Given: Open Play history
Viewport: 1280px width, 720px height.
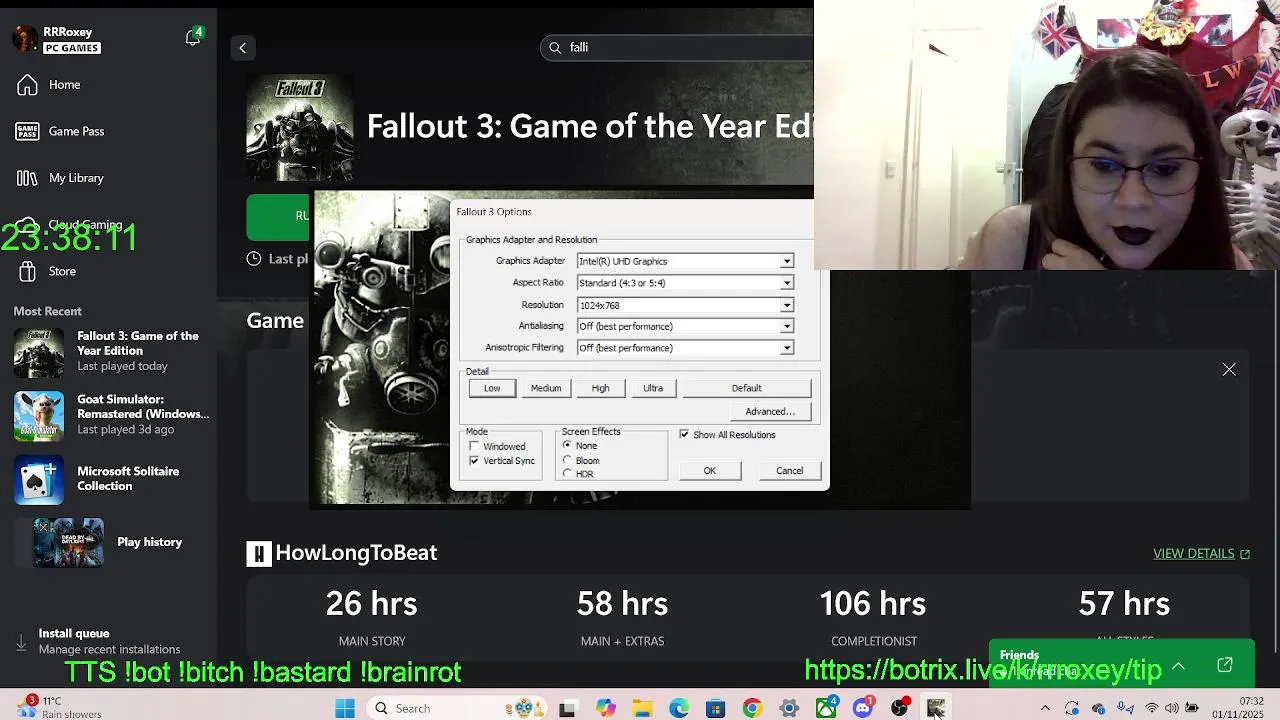Looking at the screenshot, I should (108, 542).
